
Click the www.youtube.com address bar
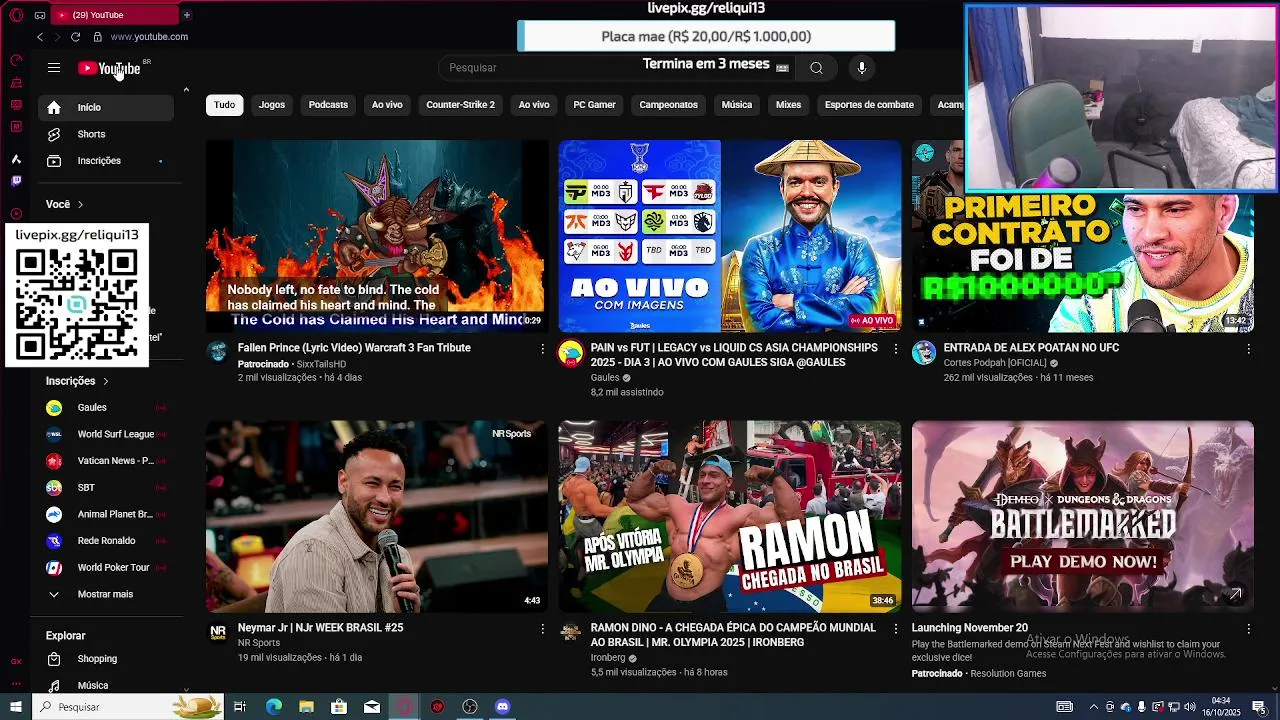pyautogui.click(x=149, y=37)
